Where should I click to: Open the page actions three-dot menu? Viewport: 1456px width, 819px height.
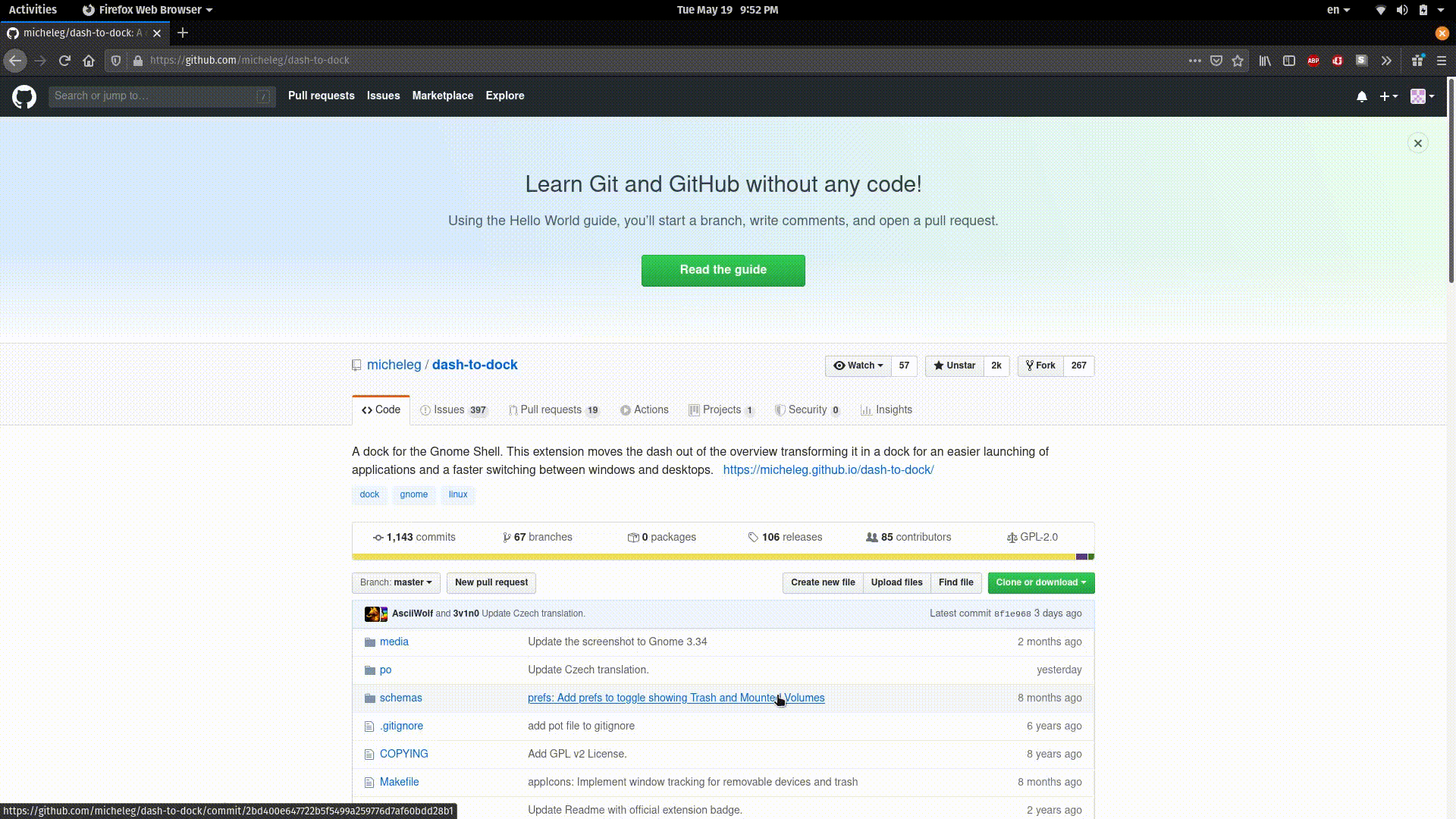[1195, 61]
